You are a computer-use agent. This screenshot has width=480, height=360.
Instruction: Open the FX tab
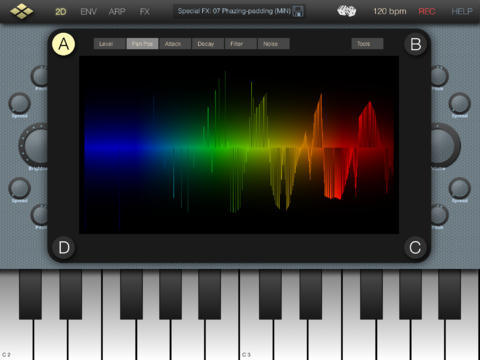coord(145,12)
